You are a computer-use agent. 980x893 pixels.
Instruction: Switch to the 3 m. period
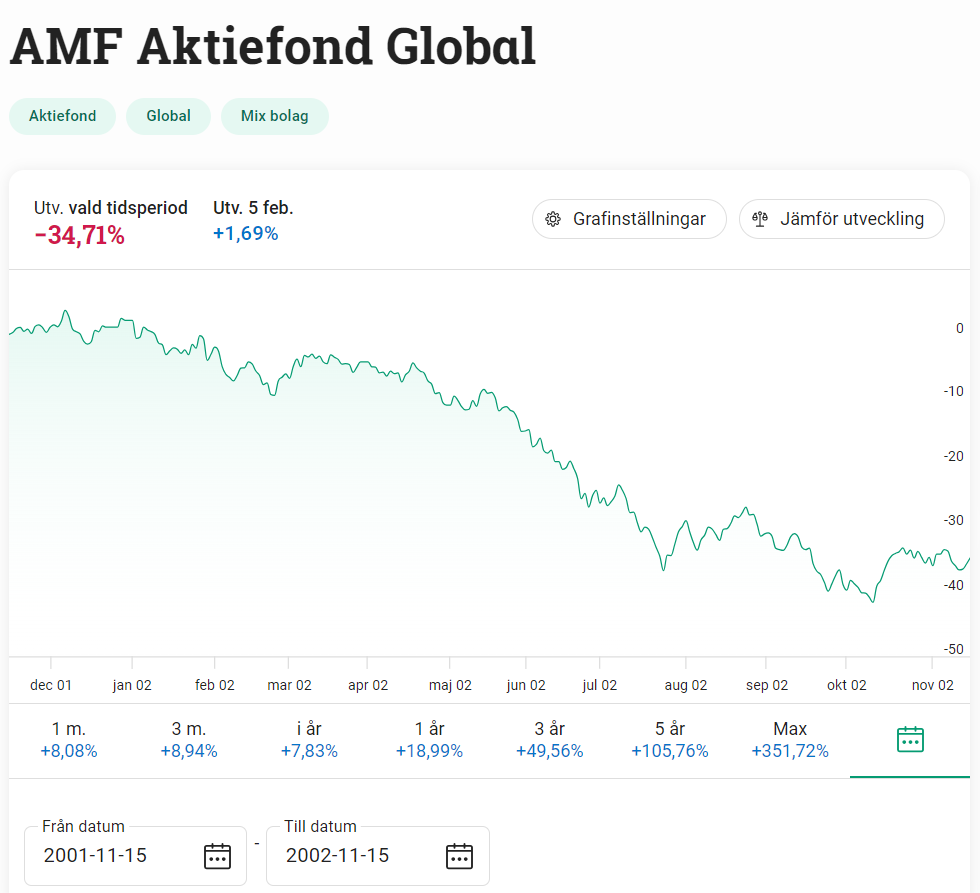point(189,740)
